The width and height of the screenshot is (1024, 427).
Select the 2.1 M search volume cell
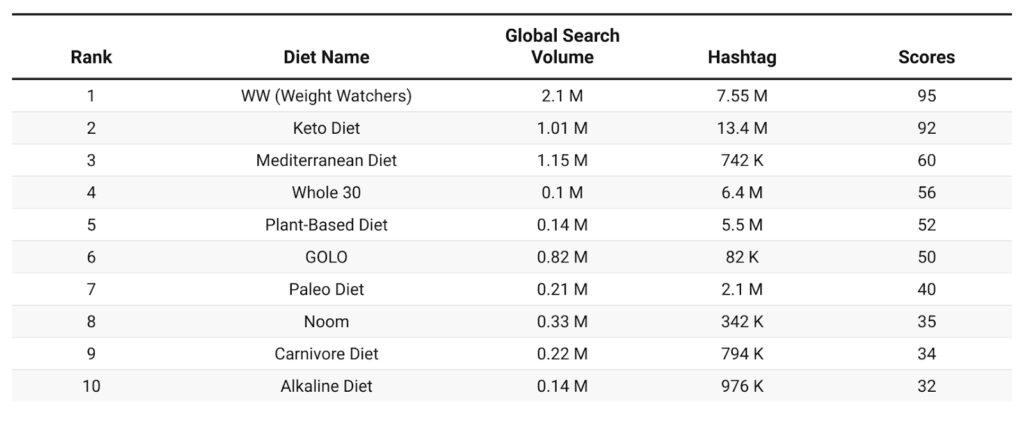pos(562,97)
